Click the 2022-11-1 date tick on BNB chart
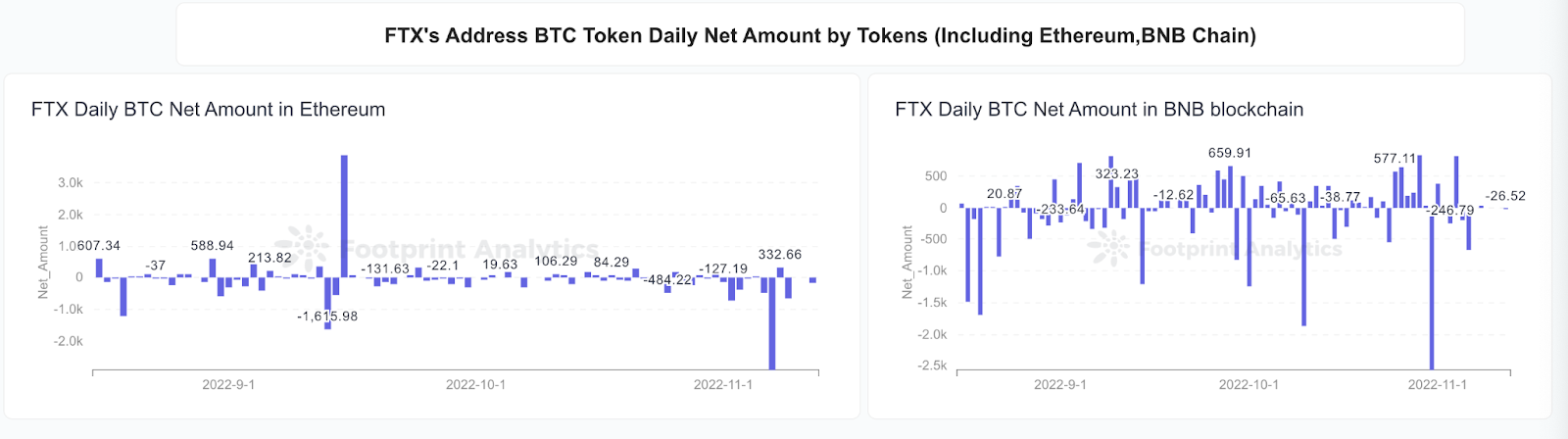Image resolution: width=1568 pixels, height=439 pixels. [x=1437, y=385]
